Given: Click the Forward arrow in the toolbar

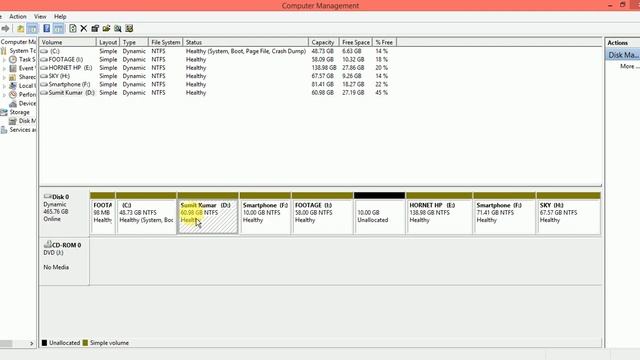Looking at the screenshot, I should click(x=5, y=29).
